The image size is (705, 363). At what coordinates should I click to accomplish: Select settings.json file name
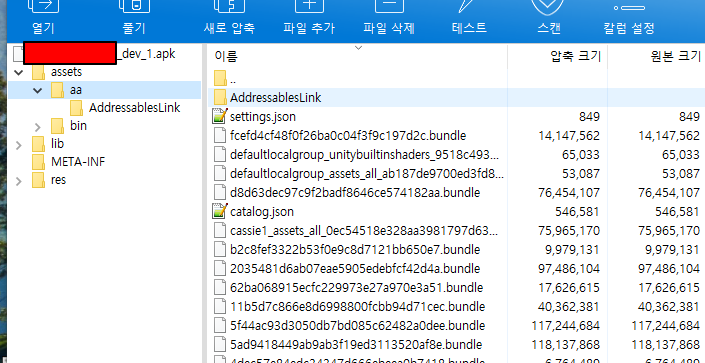[263, 117]
